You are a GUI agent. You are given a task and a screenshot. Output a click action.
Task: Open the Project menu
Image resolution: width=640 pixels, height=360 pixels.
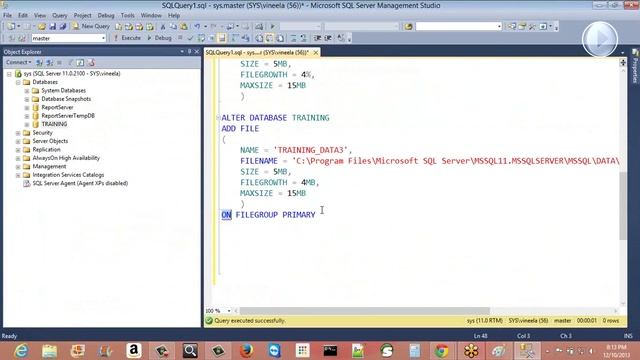tap(82, 16)
